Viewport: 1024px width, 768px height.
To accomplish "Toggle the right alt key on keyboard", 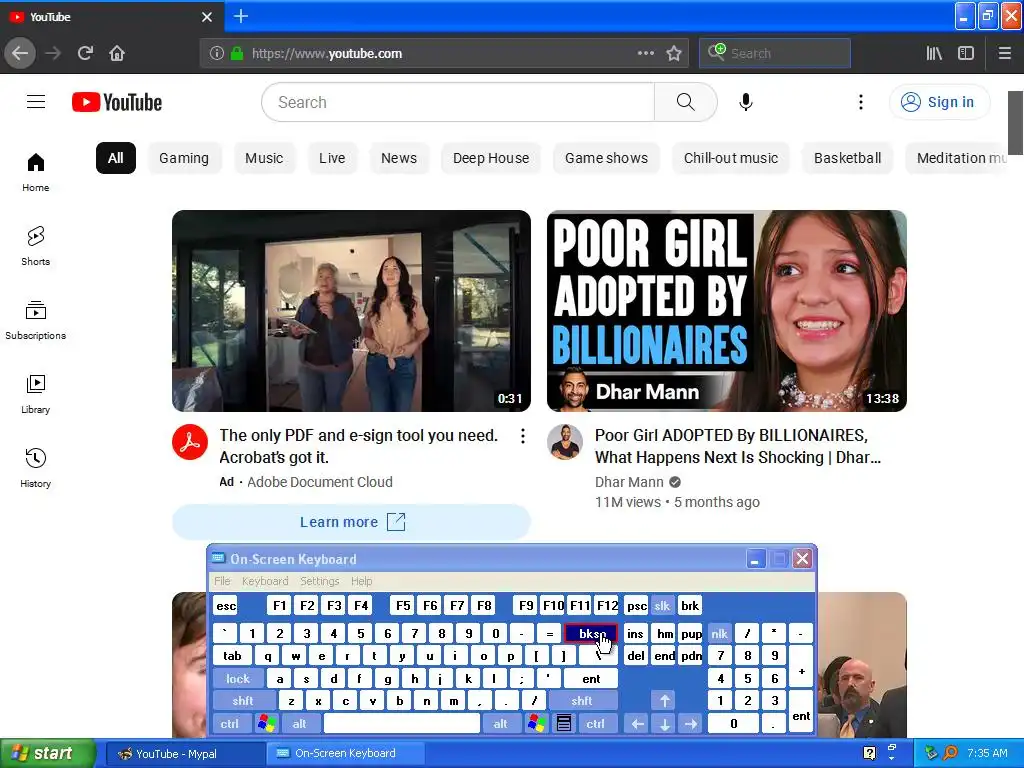I will pyautogui.click(x=501, y=724).
